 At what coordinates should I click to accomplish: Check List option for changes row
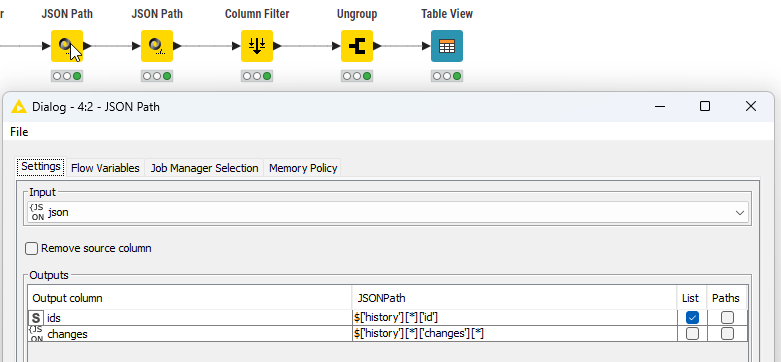tap(692, 334)
